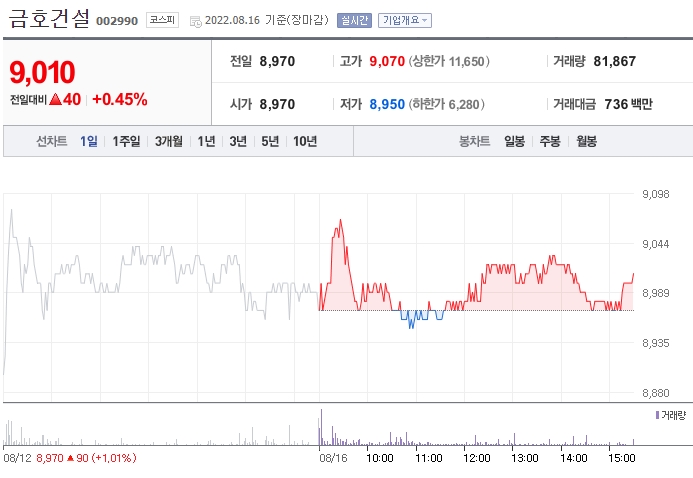This screenshot has width=693, height=478.
Task: Click the 8,989 y-axis label
Action: tap(656, 293)
